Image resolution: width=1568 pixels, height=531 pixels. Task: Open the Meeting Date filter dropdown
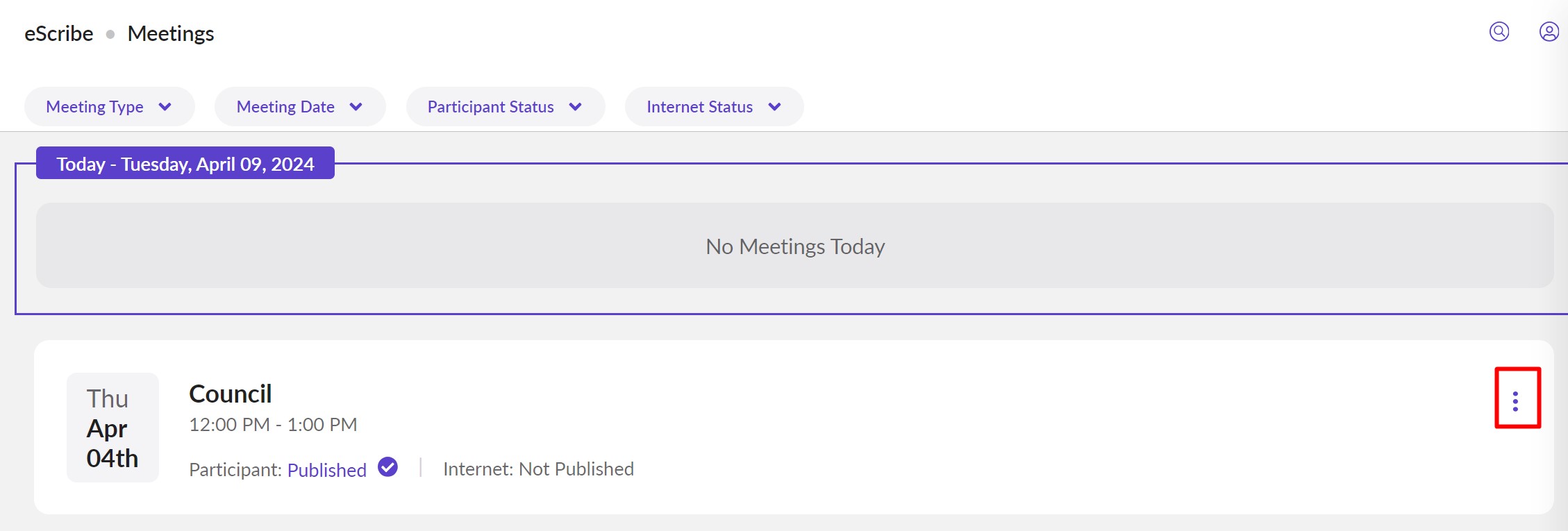click(x=299, y=107)
